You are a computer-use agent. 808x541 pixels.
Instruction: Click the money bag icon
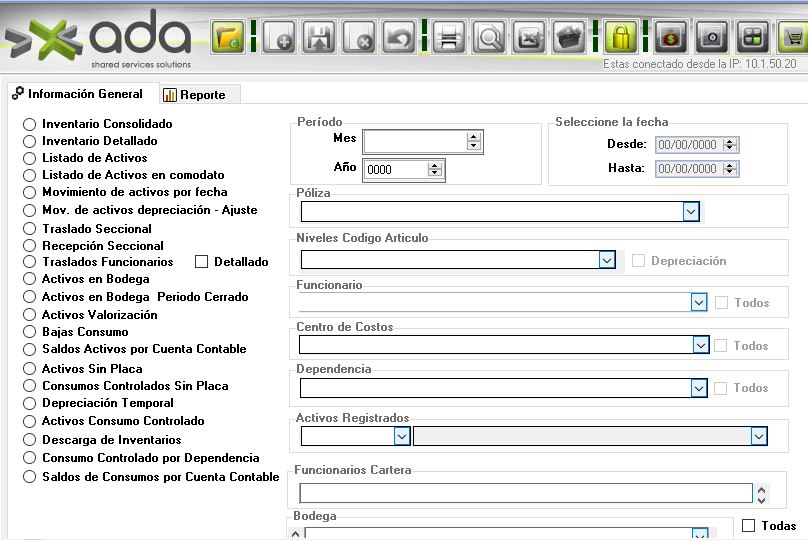tap(671, 37)
